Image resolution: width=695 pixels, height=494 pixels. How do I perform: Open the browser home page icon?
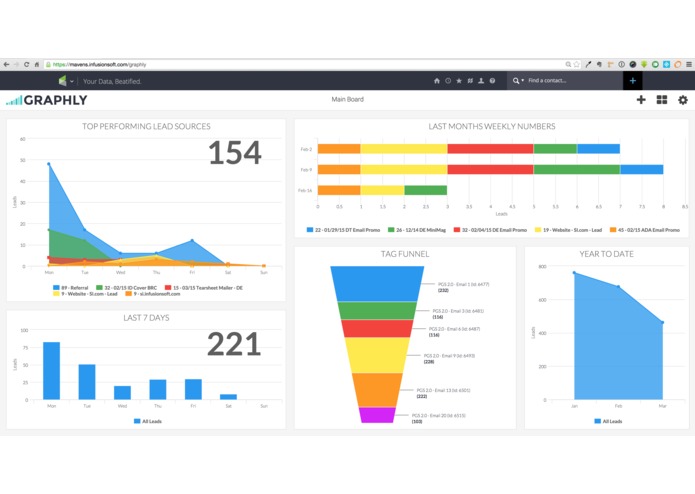click(x=37, y=64)
